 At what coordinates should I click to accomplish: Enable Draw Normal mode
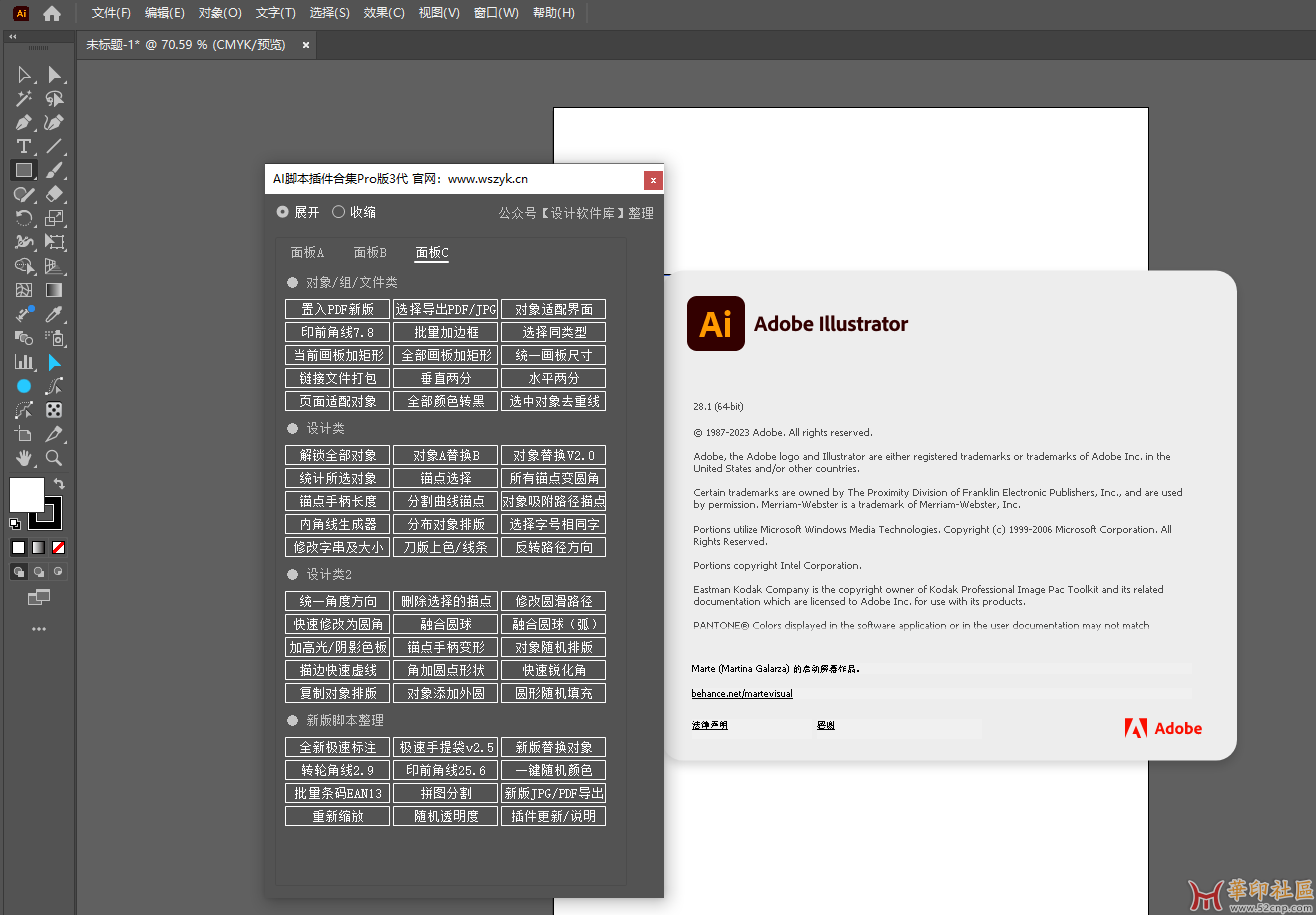19,572
